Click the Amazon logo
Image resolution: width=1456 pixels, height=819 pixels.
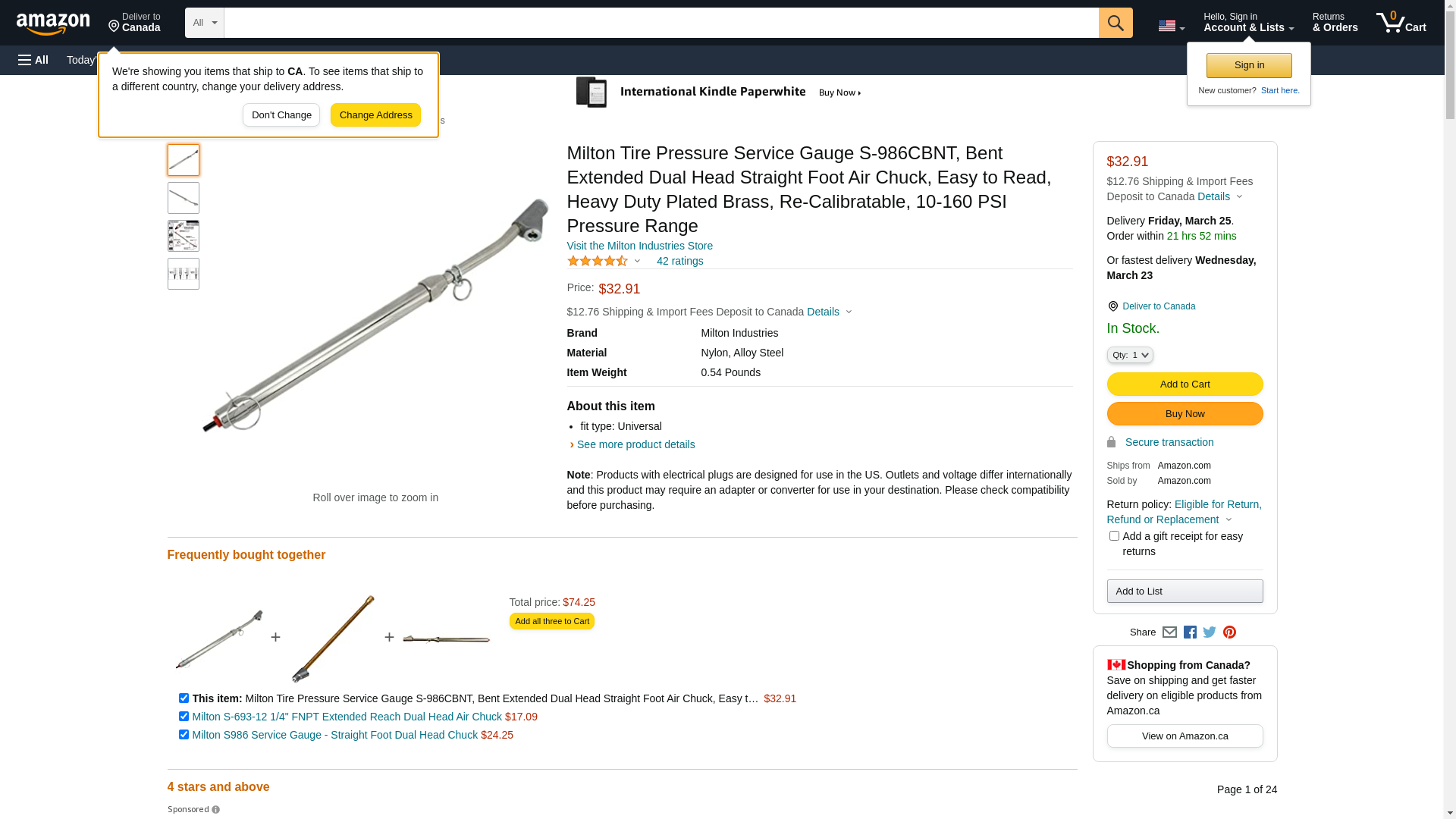pos(53,24)
